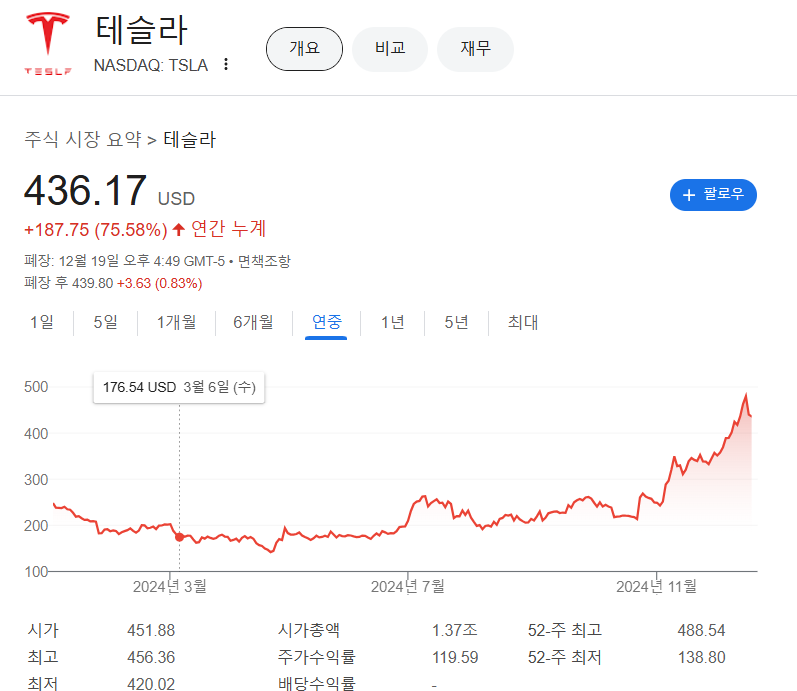Click the 52-주 최저 value 138.80
This screenshot has height=691, width=797.
tap(701, 657)
